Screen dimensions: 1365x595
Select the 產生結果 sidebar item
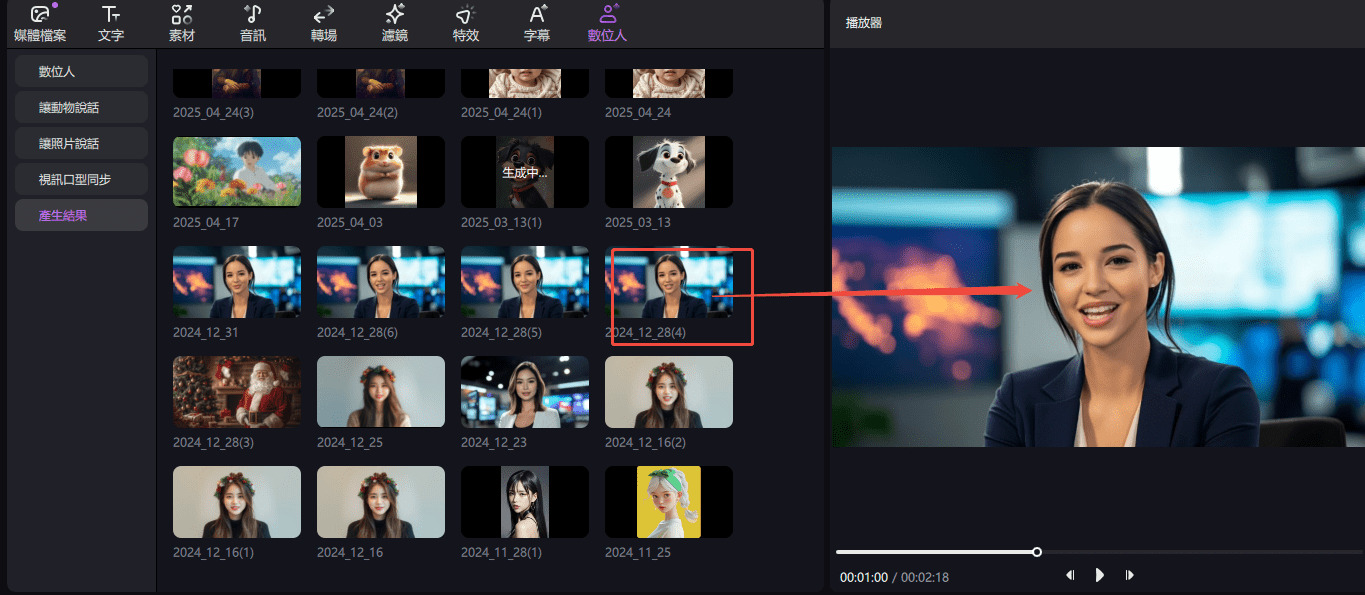pyautogui.click(x=81, y=215)
